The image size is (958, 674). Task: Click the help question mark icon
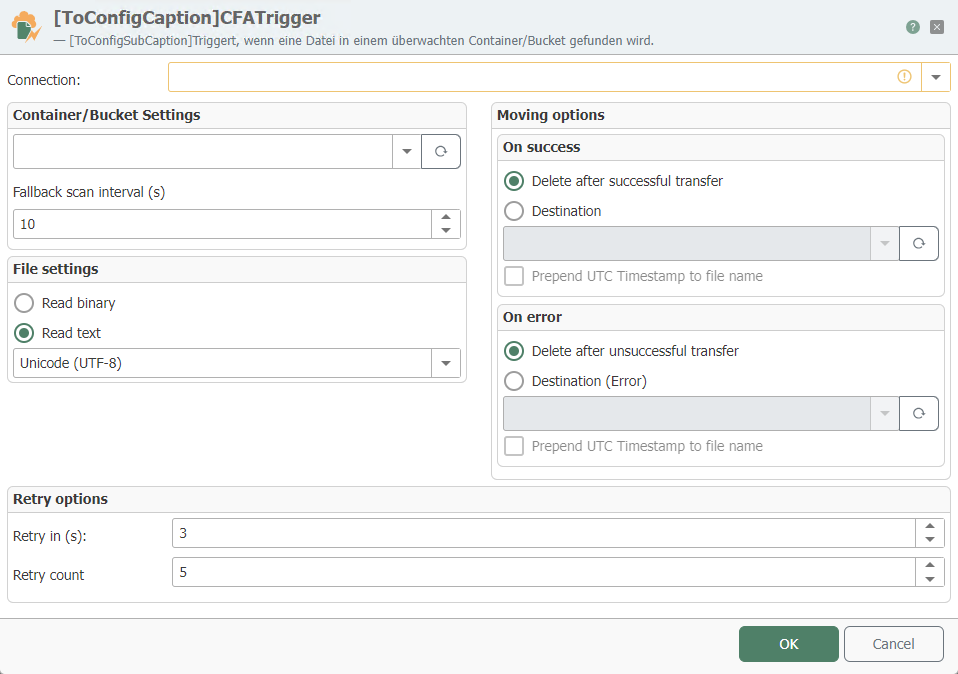tap(913, 27)
